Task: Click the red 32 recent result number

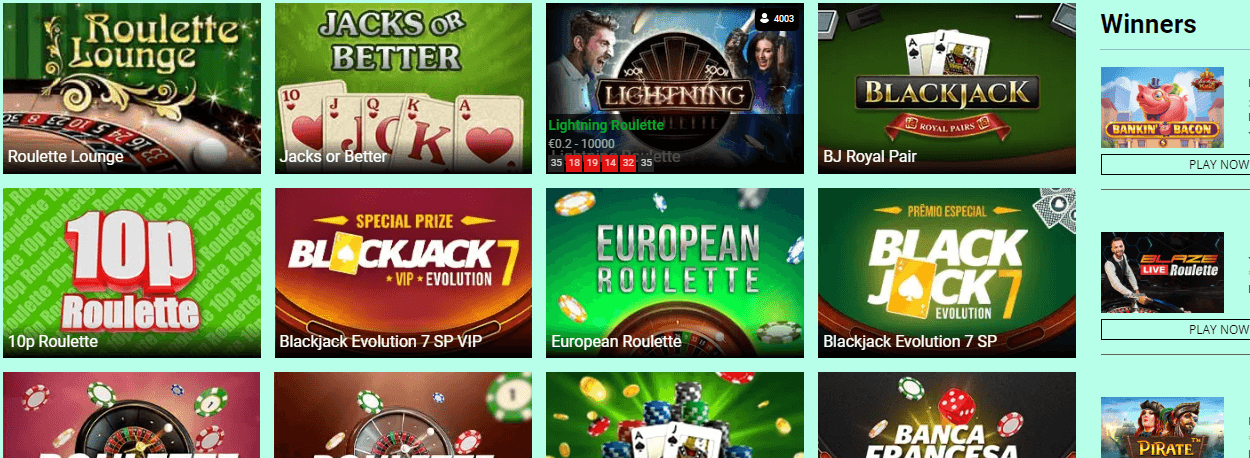Action: click(628, 163)
